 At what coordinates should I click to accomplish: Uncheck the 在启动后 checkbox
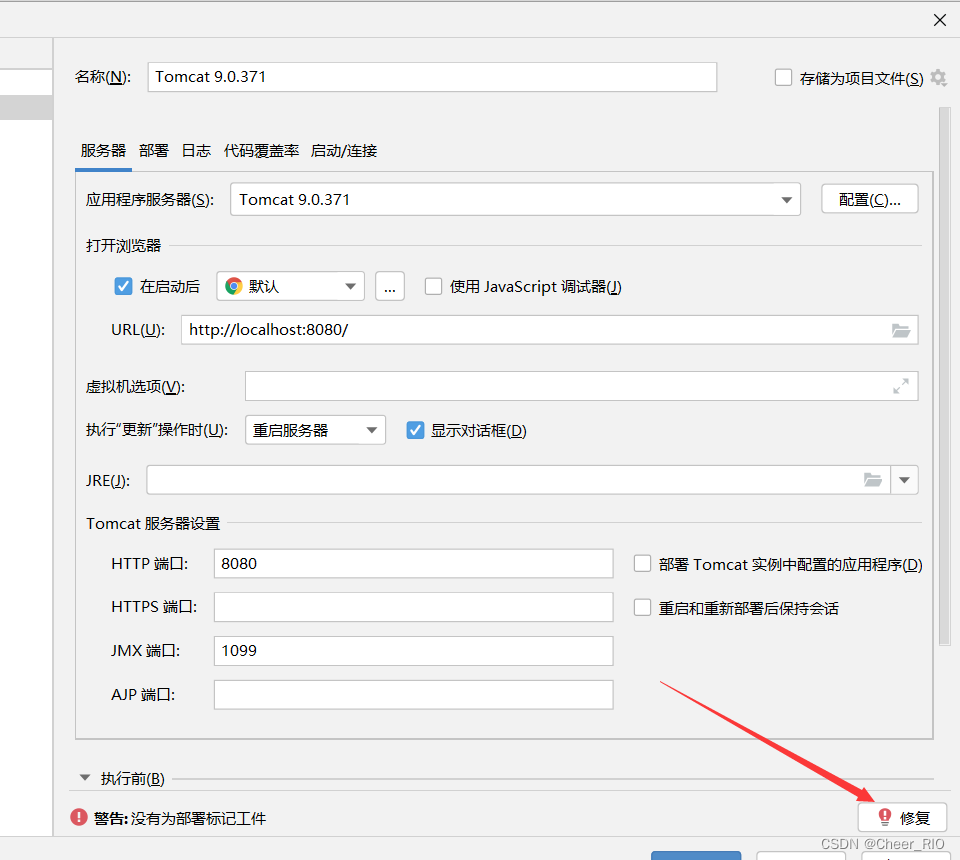pos(123,286)
